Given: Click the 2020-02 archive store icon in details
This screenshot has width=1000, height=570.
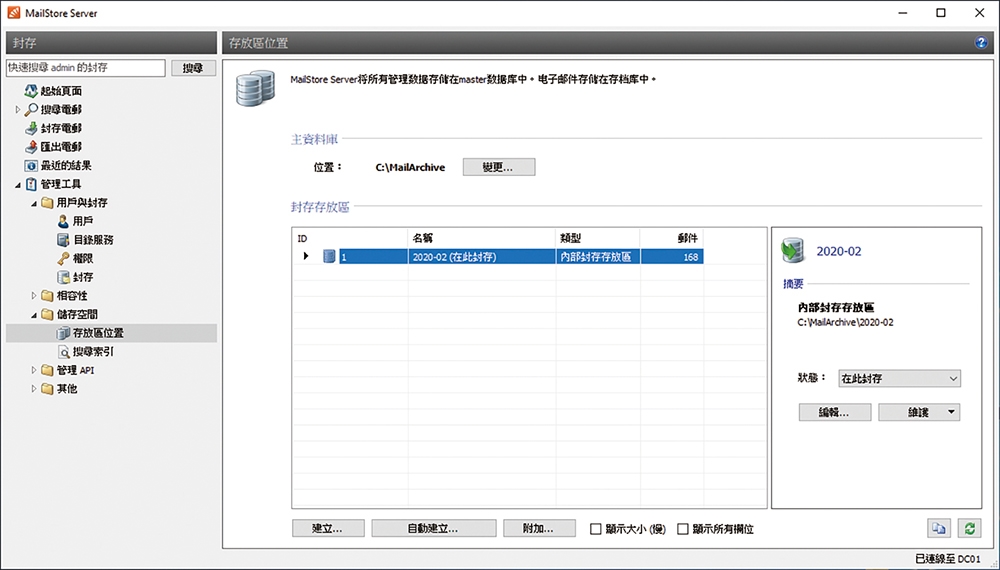Looking at the screenshot, I should pyautogui.click(x=793, y=251).
